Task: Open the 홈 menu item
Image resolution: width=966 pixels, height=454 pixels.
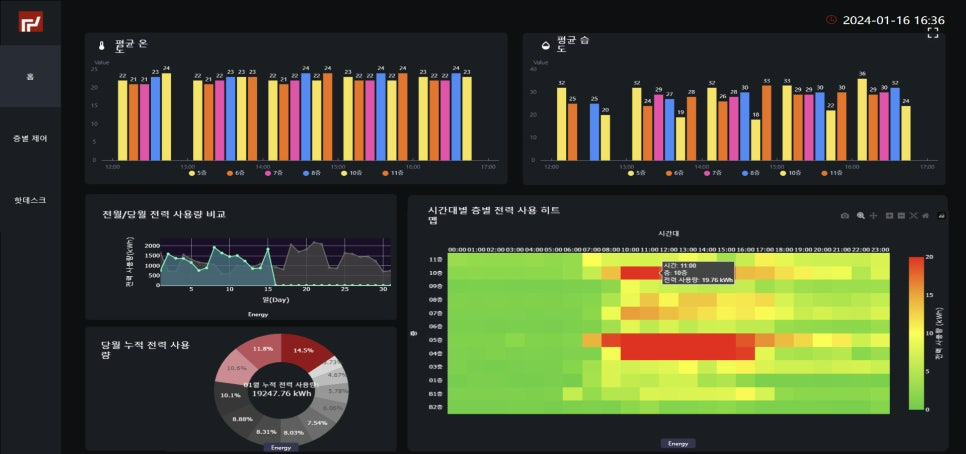Action: pyautogui.click(x=30, y=76)
